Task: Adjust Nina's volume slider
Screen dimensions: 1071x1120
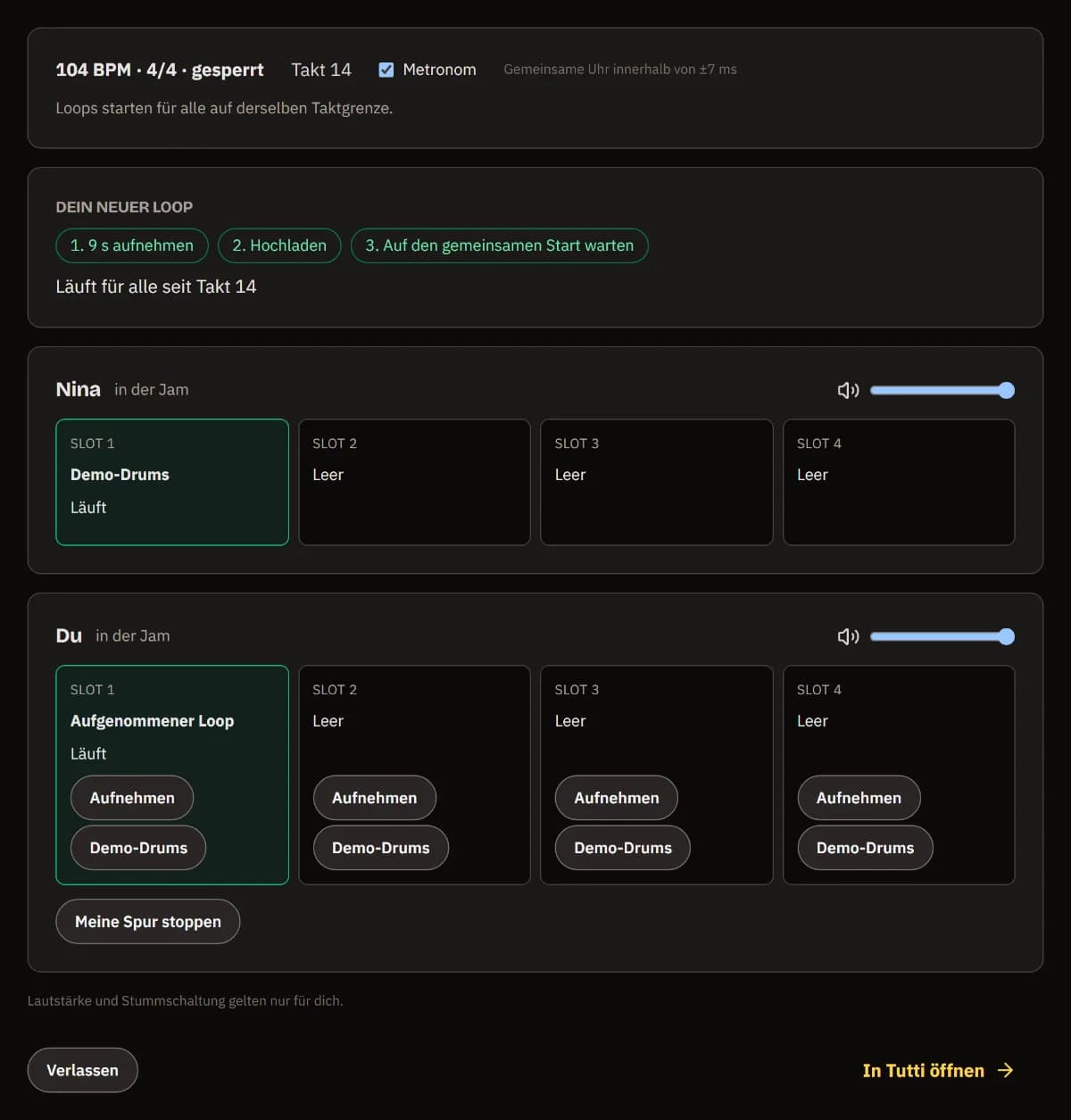Action: click(942, 390)
